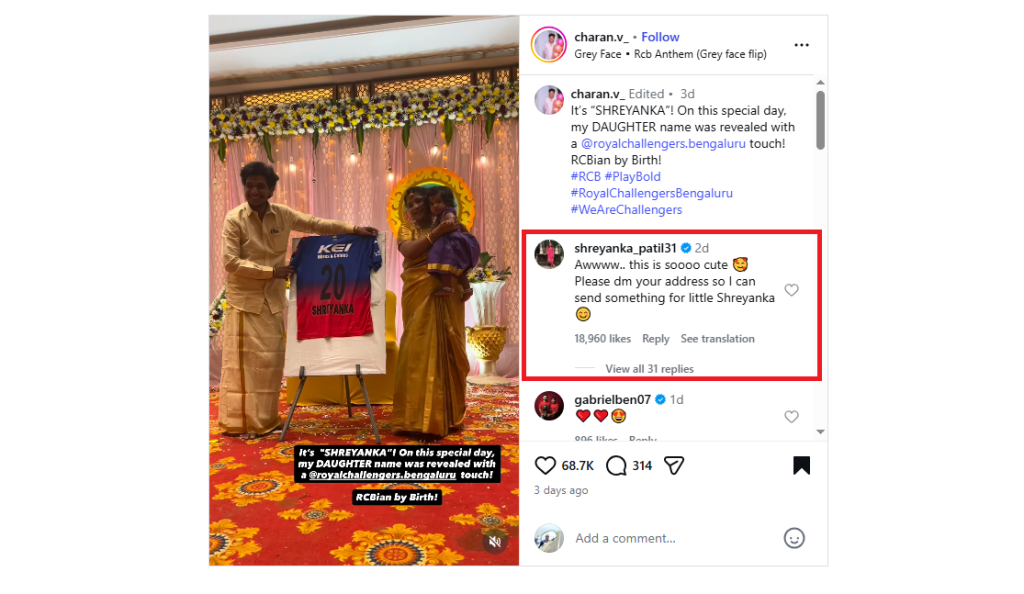Unmute the video sound
The image size is (1024, 594).
494,542
